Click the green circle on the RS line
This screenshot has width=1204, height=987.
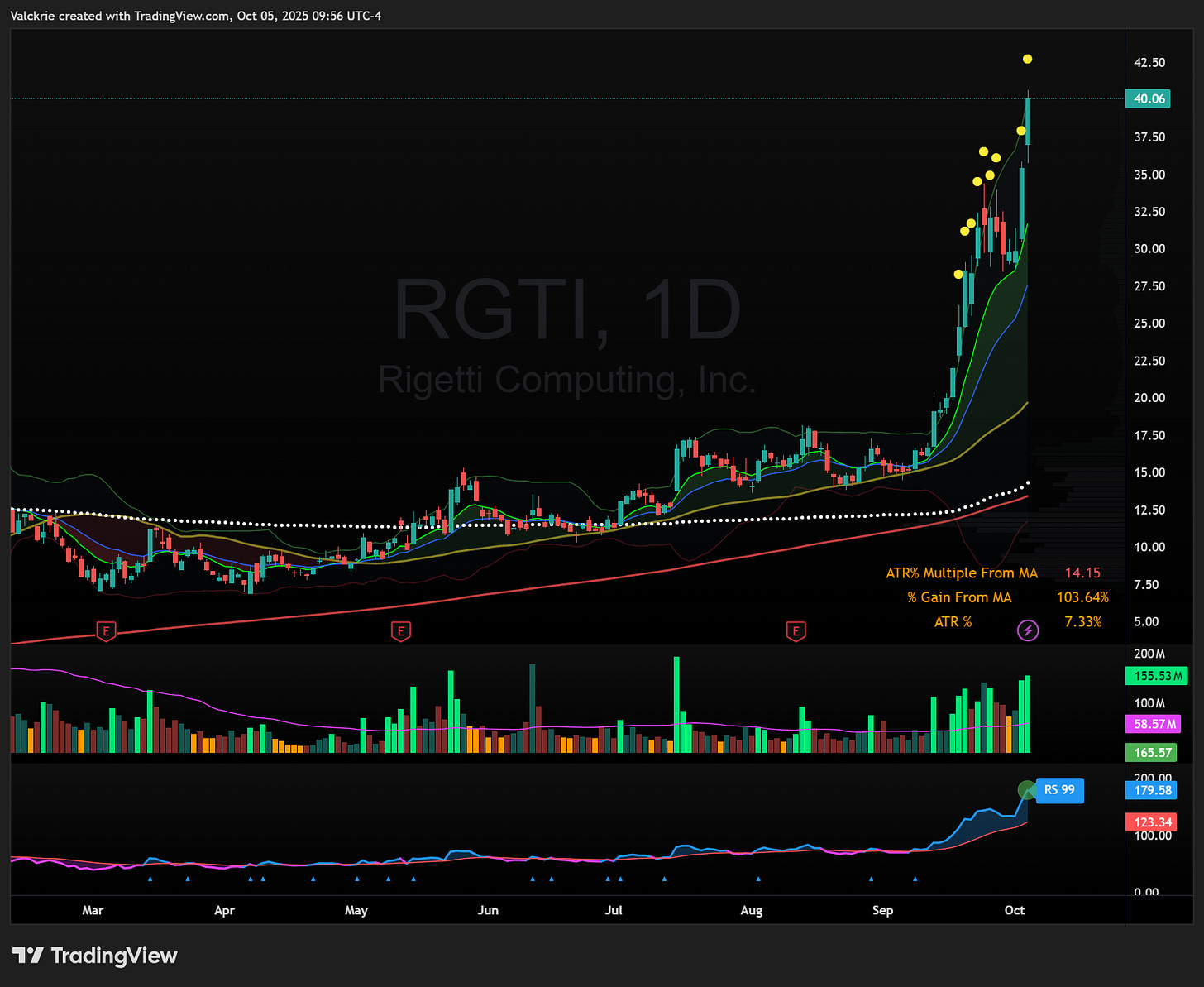(1026, 790)
